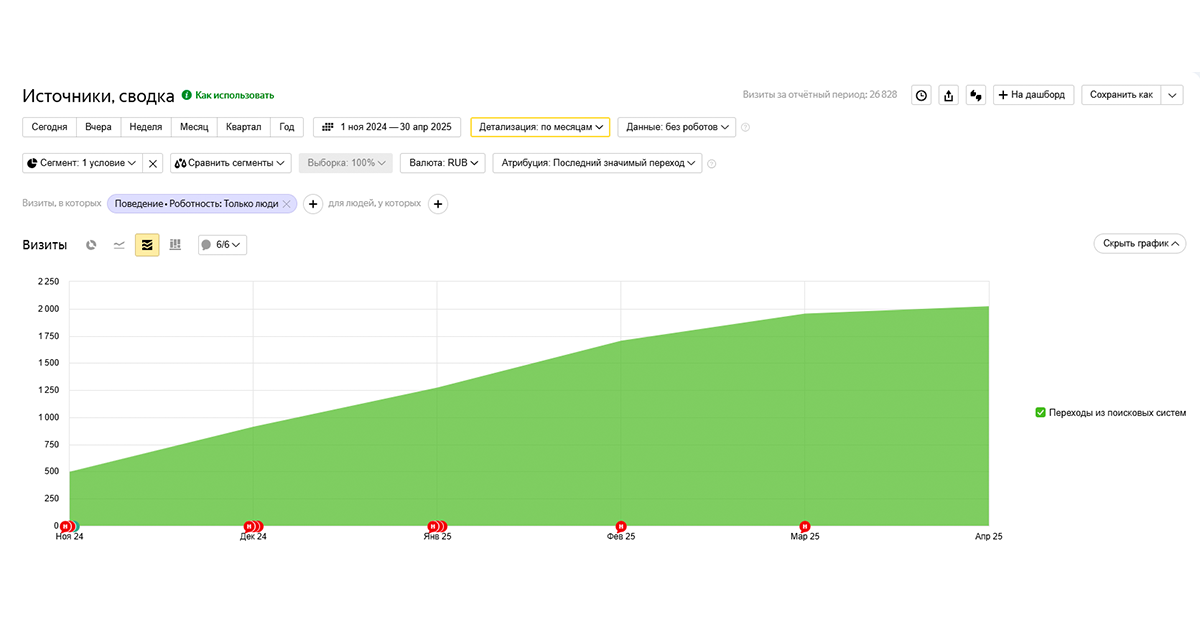Open report history clock icon
Image resolution: width=1200 pixels, height=630 pixels.
click(922, 95)
